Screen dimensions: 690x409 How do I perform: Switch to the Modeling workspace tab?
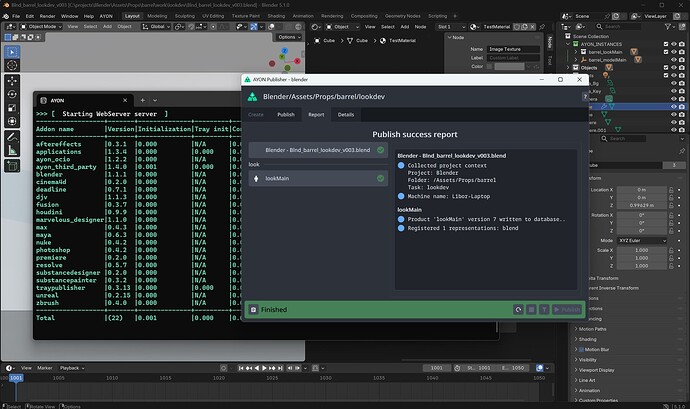[x=157, y=16]
